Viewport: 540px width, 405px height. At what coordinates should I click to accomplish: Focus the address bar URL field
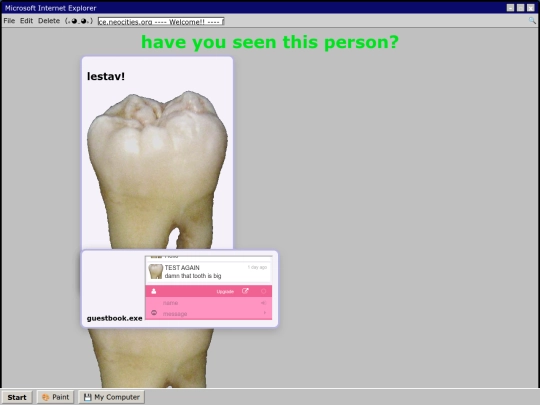pos(161,21)
